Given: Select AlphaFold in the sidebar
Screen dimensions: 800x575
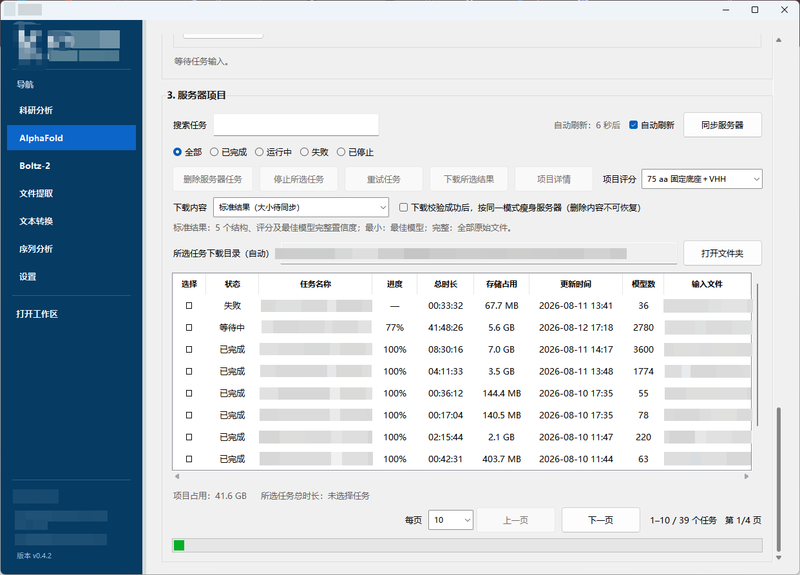Looking at the screenshot, I should point(71,138).
